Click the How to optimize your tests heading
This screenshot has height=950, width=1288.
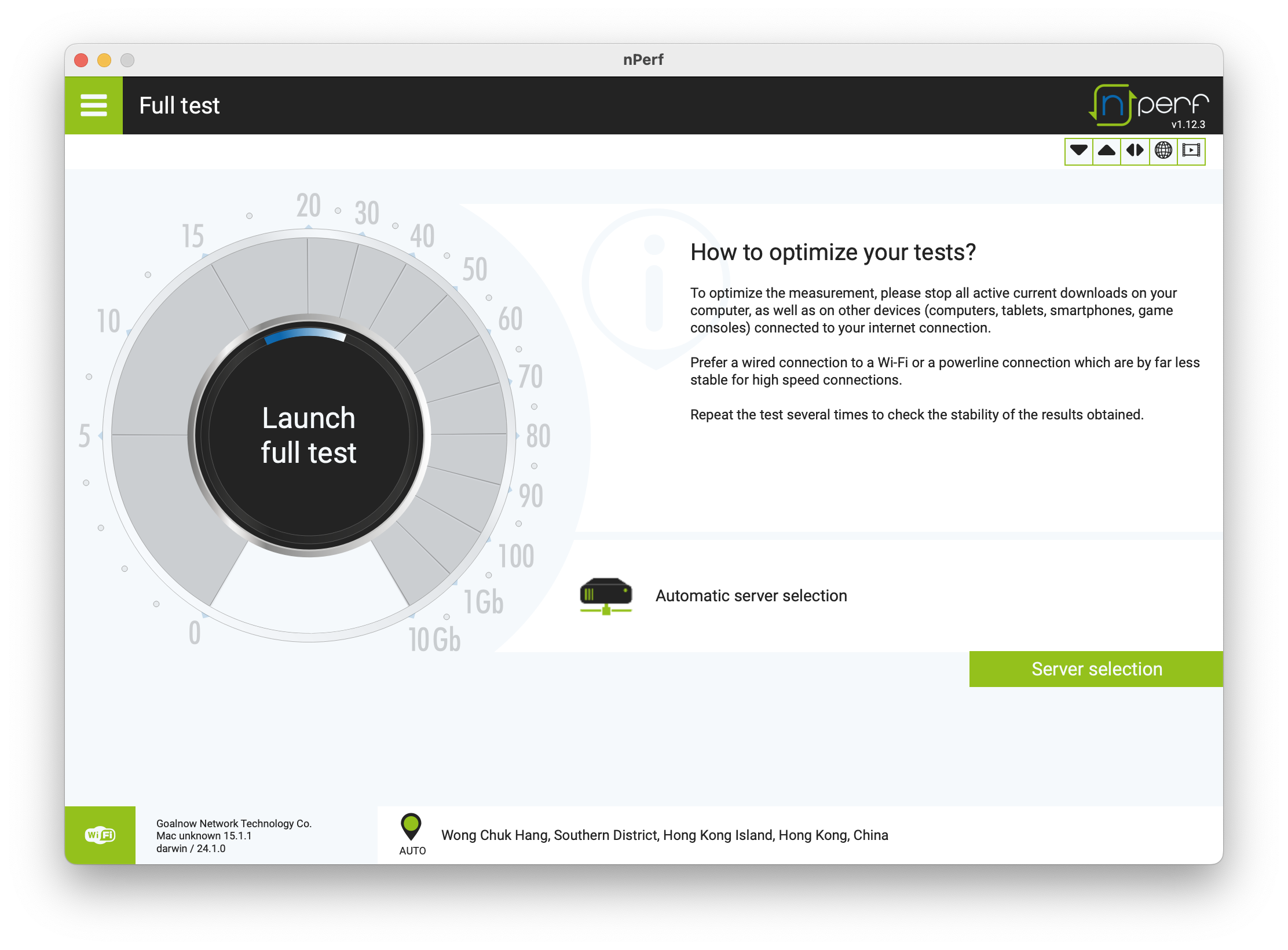833,253
